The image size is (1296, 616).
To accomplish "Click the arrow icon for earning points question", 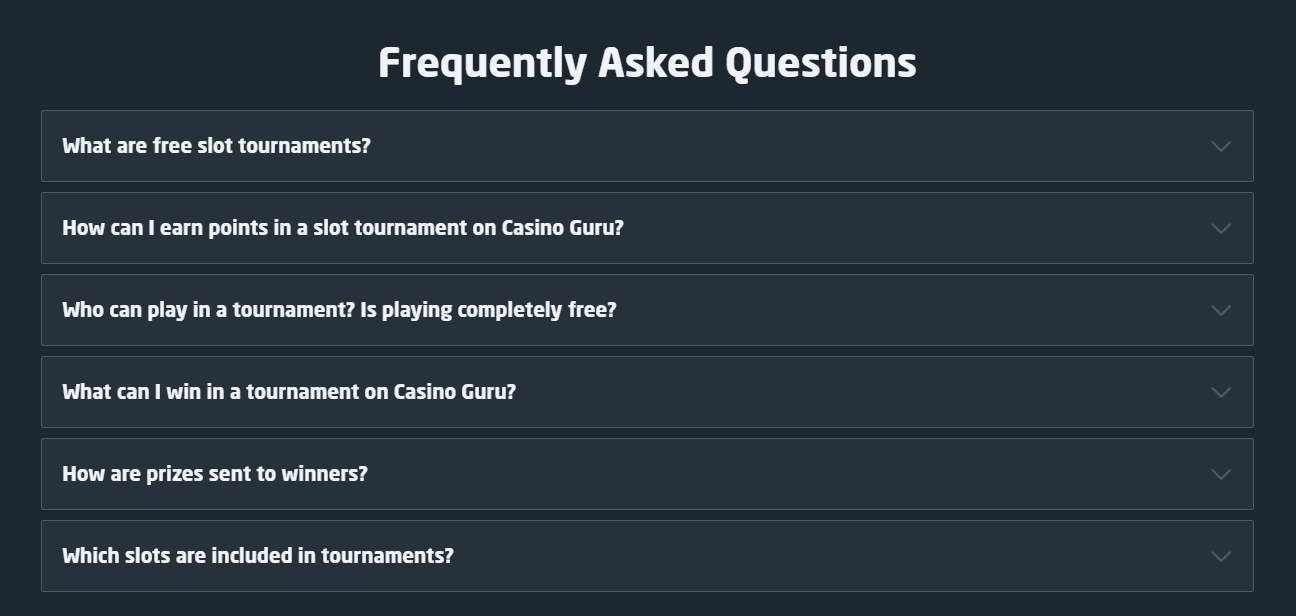I will 1220,228.
